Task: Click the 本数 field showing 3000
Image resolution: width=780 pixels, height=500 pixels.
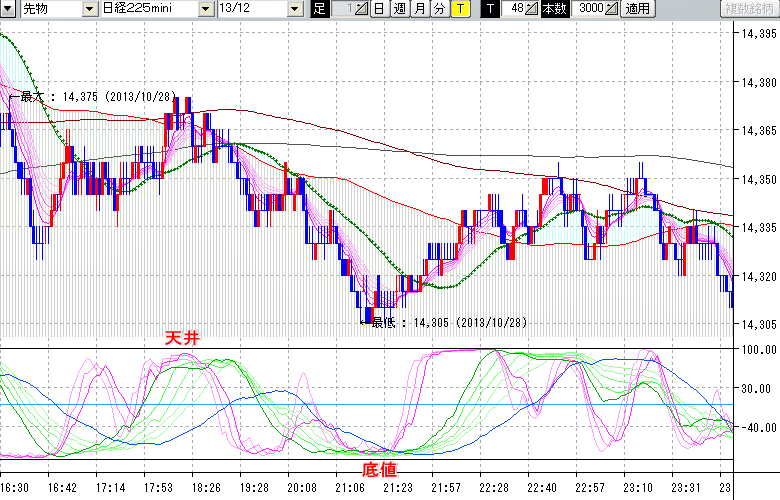Action: [x=588, y=9]
